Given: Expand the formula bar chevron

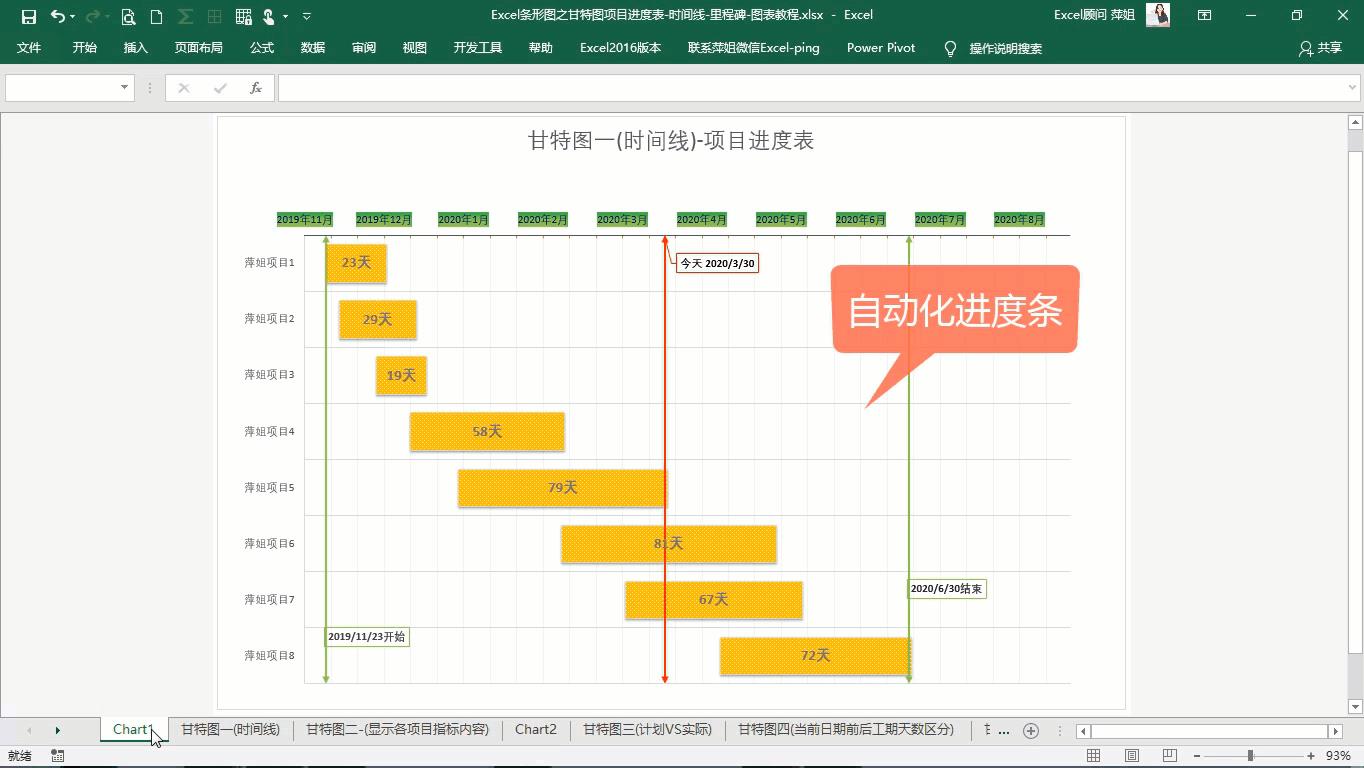Looking at the screenshot, I should point(1353,88).
